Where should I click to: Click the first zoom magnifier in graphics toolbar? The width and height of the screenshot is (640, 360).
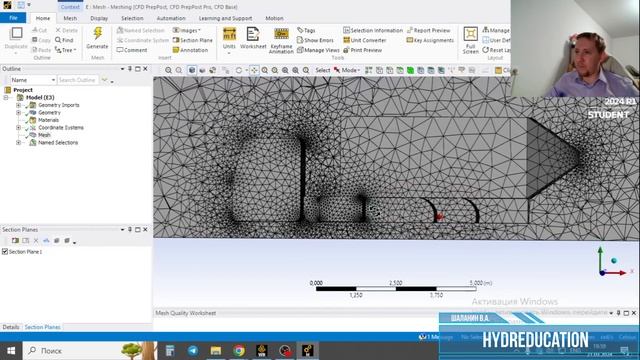[x=168, y=70]
